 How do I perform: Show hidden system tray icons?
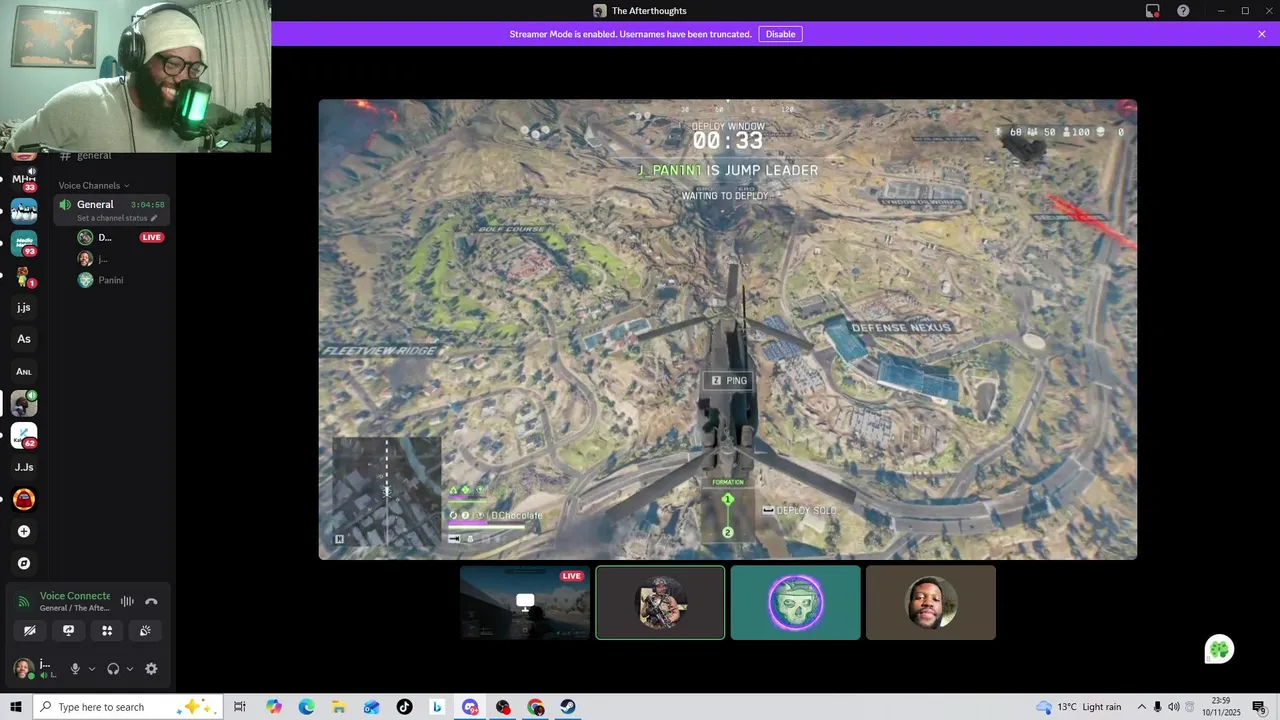coord(1141,707)
